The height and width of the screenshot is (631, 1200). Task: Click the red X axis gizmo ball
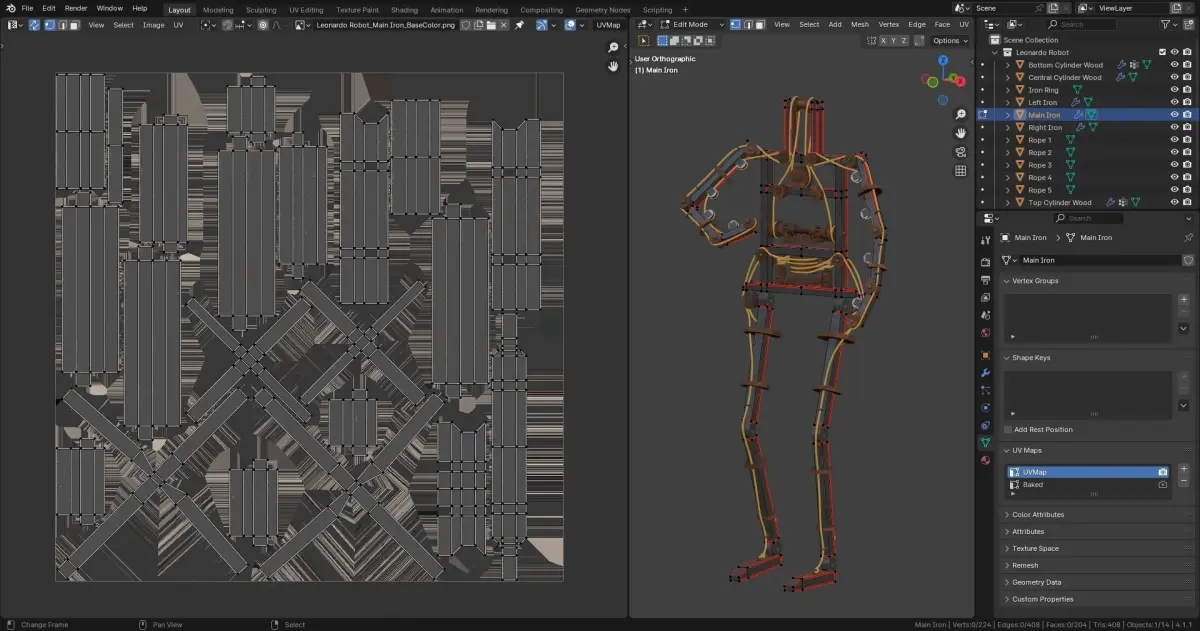coord(961,81)
